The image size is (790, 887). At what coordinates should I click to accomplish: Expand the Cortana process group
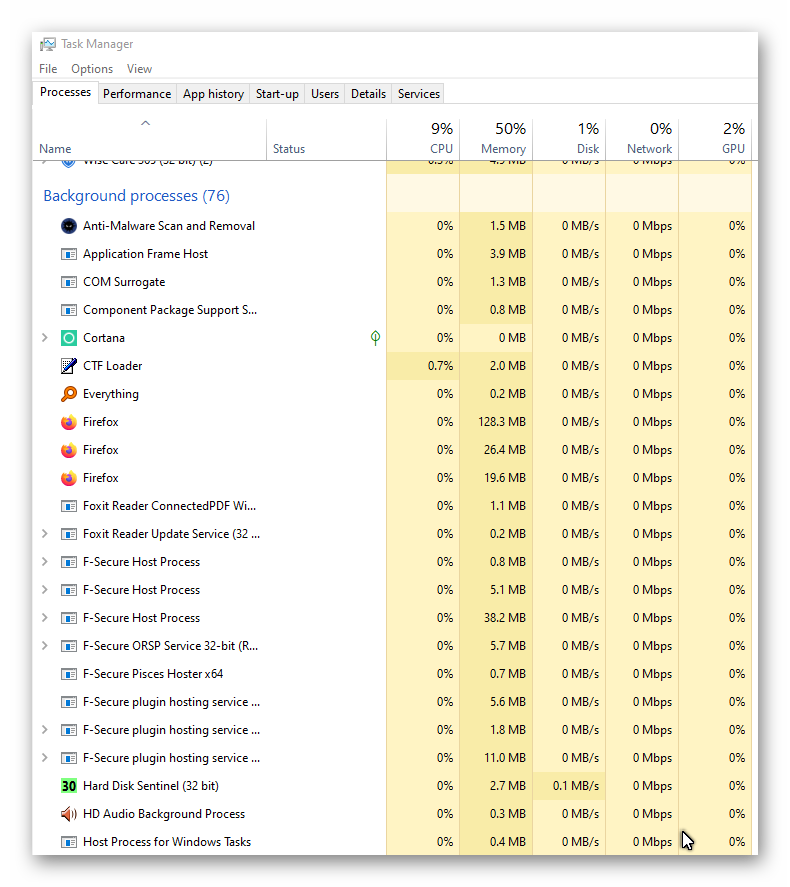pos(44,338)
